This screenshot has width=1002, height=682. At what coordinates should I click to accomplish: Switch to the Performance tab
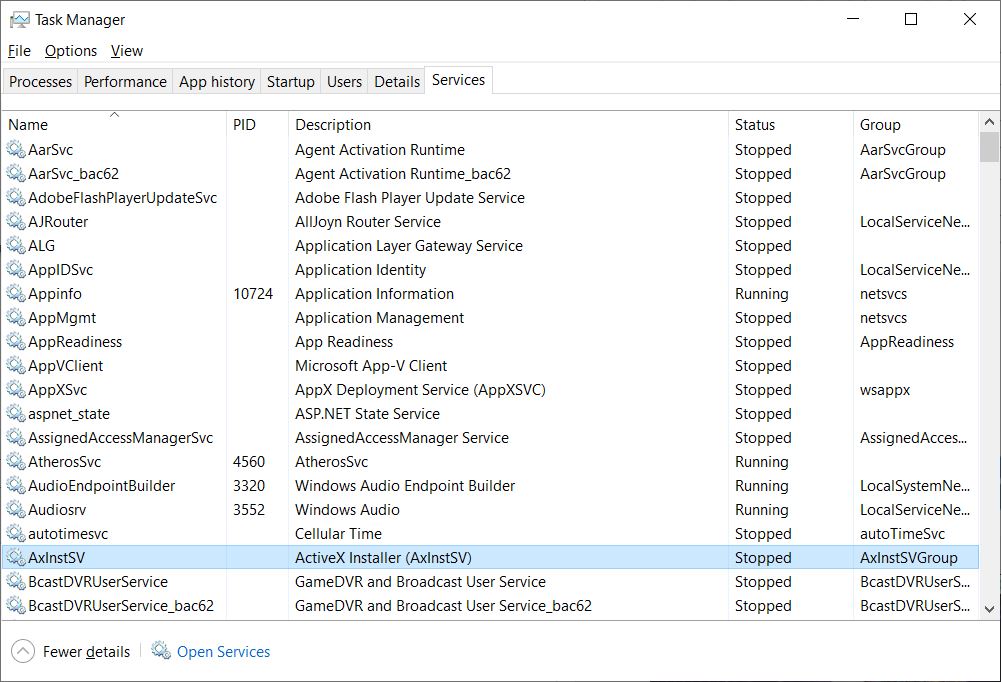(125, 82)
